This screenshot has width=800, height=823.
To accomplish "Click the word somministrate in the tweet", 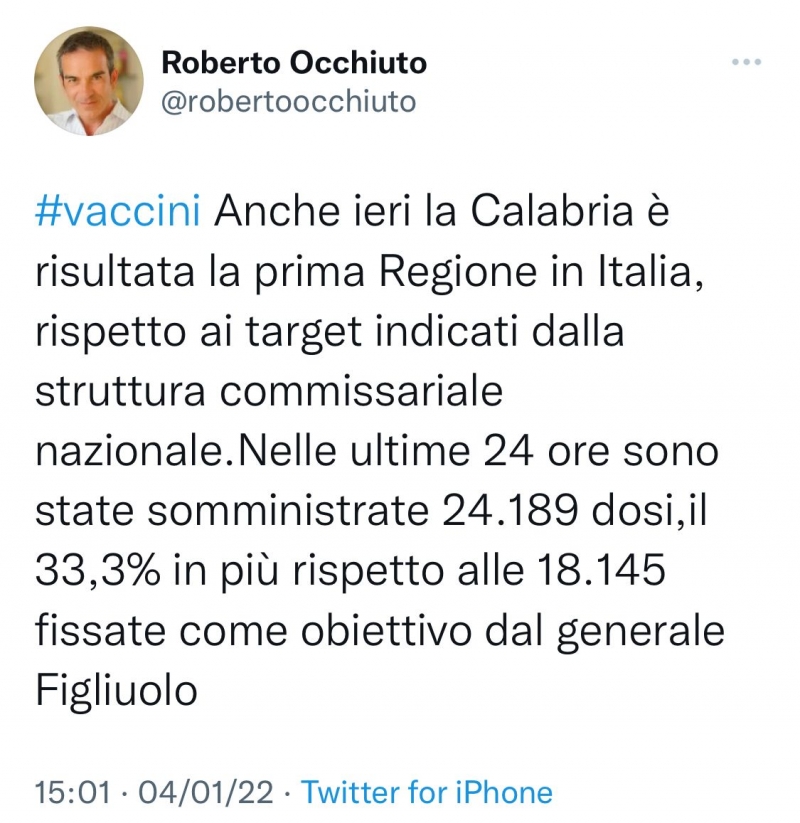I will coord(288,511).
